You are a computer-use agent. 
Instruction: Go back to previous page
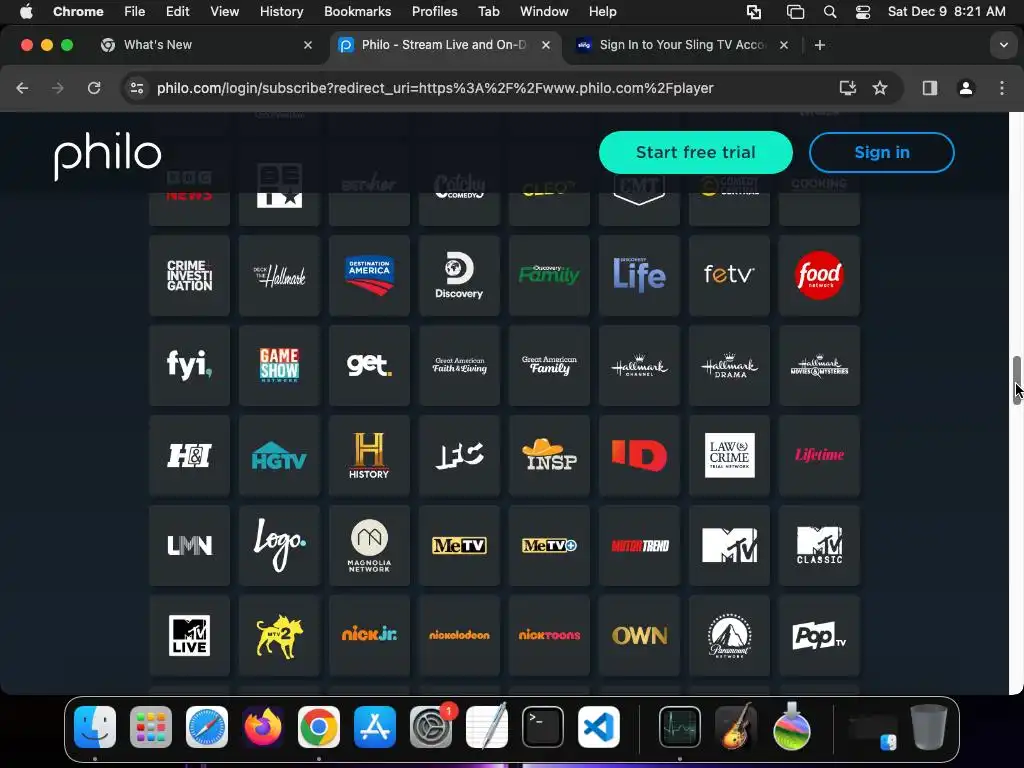(22, 88)
